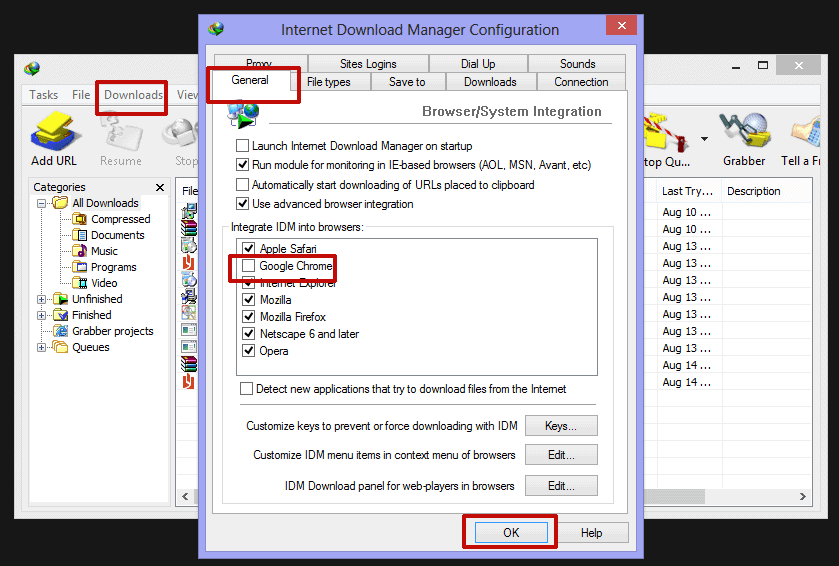Expand the Finished tree node
The width and height of the screenshot is (839, 566).
coord(41,316)
